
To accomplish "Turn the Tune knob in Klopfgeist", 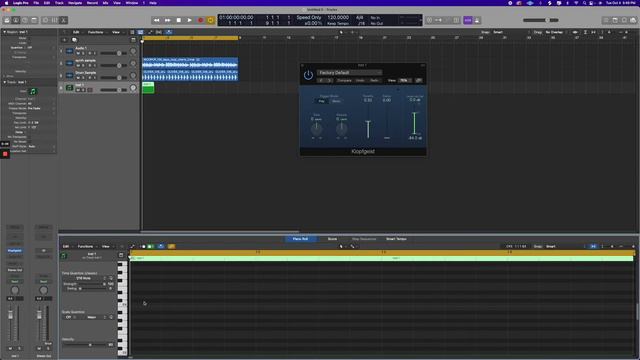I will 316,129.
